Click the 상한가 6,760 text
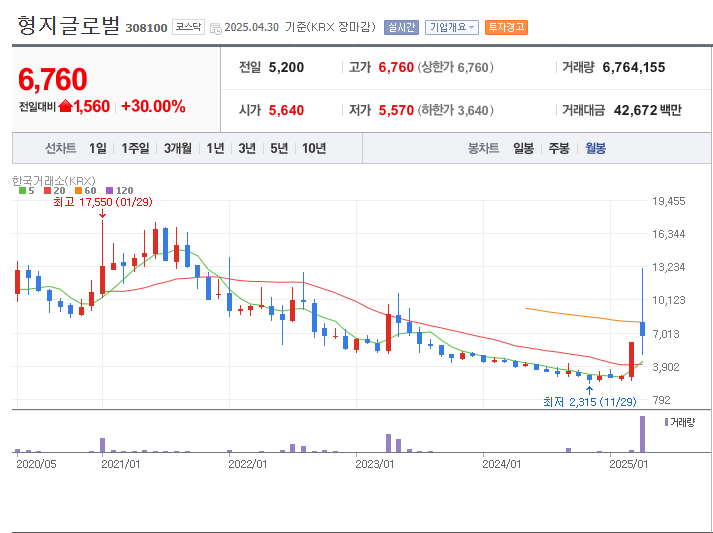Screen dimensions: 713x533 (x=456, y=67)
